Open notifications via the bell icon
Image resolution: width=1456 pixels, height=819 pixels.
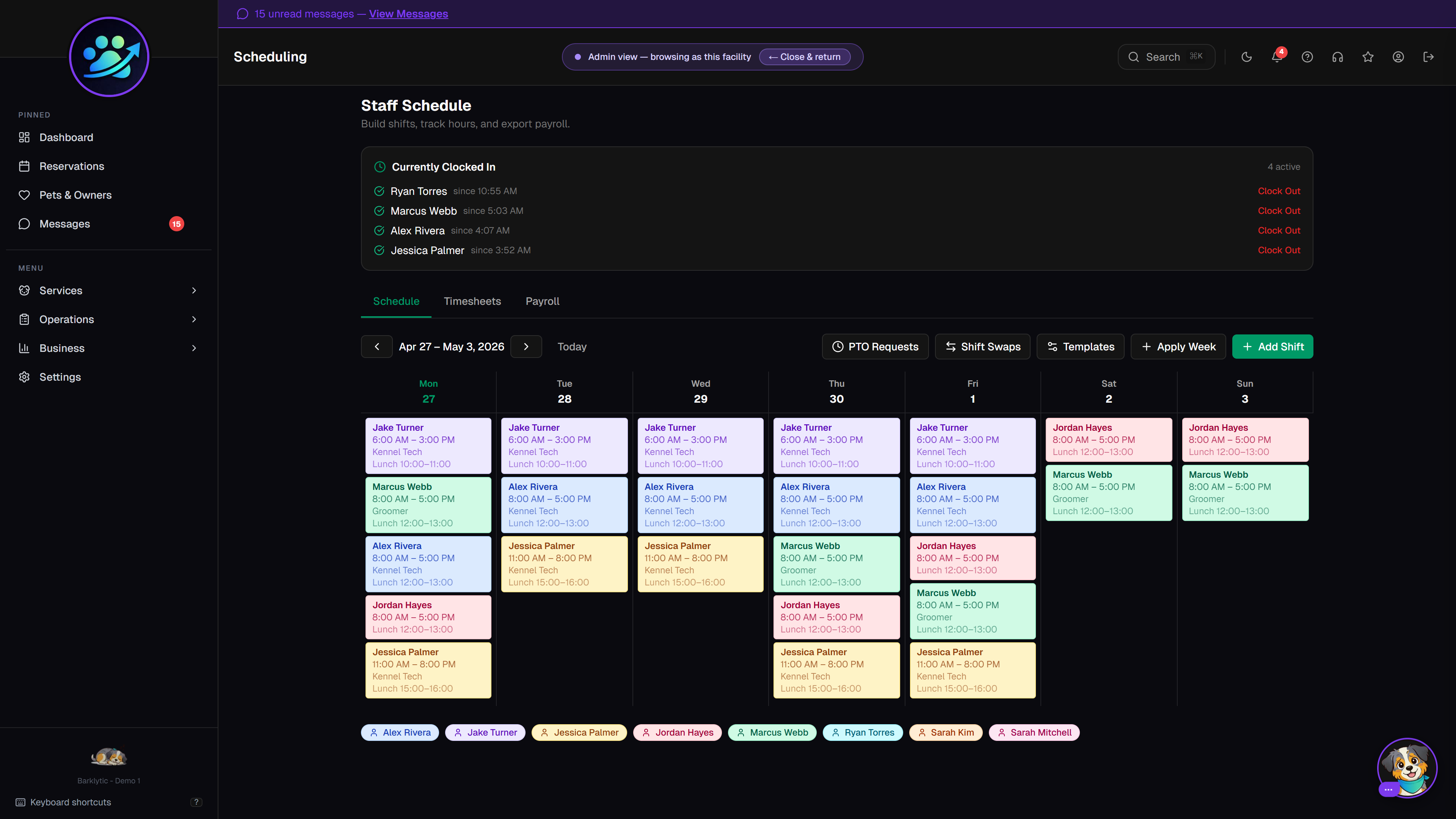tap(1277, 56)
